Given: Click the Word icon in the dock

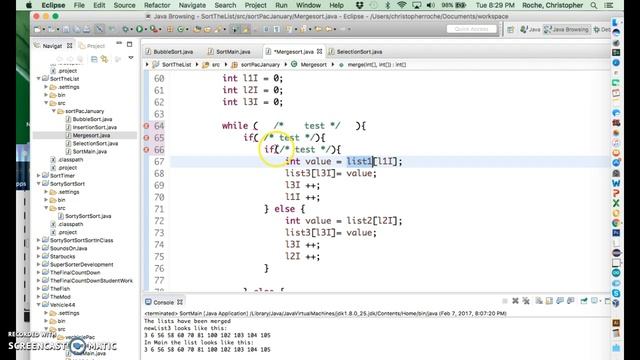Looking at the screenshot, I should point(616,183).
